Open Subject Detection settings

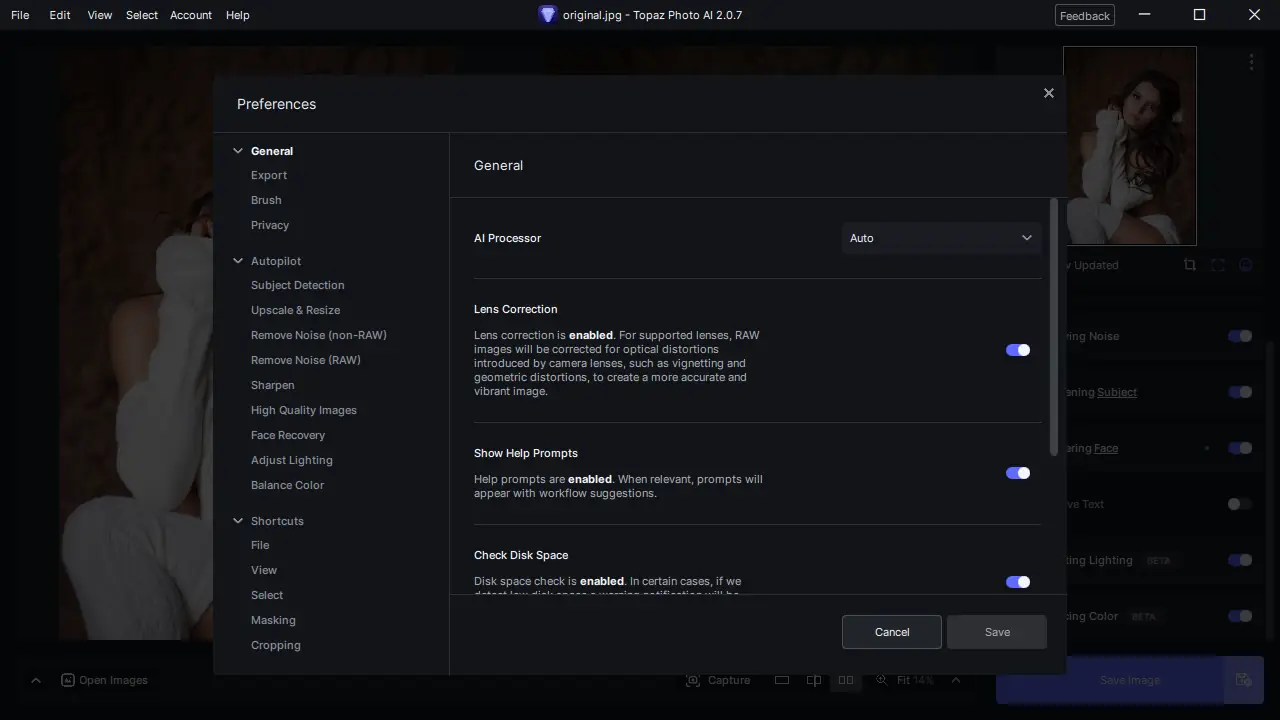point(298,285)
